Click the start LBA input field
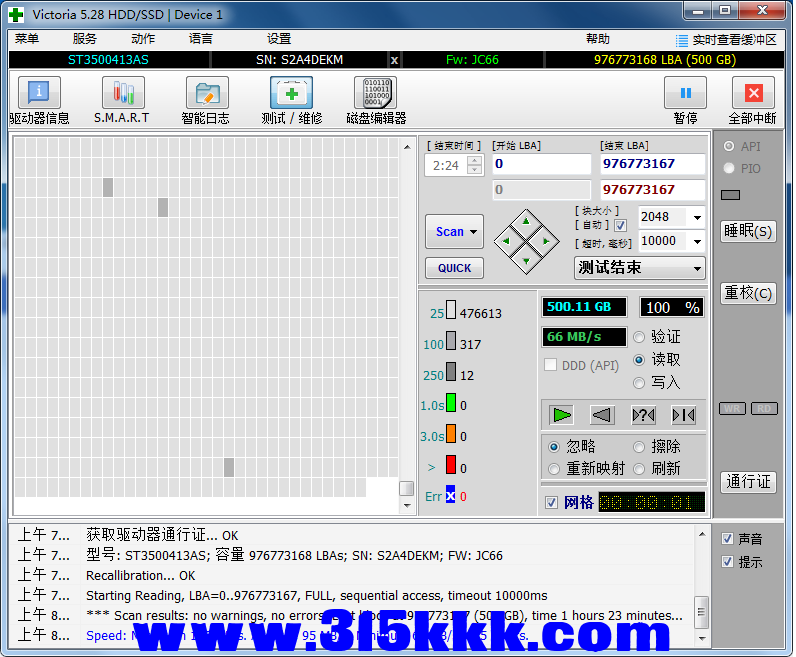Image resolution: width=796 pixels, height=657 pixels. coord(542,164)
